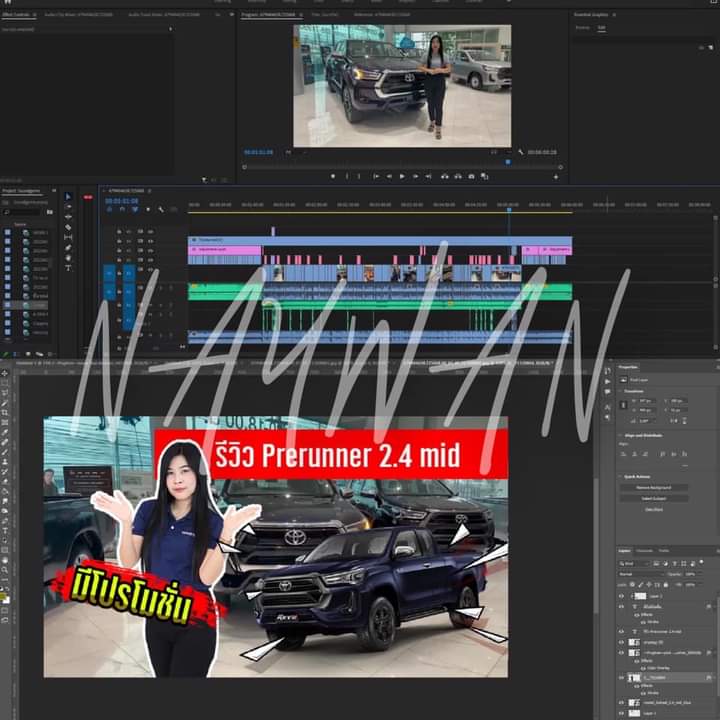Image resolution: width=720 pixels, height=720 pixels.
Task: Select the Type tool in Premiere toolbar
Action: (68, 267)
